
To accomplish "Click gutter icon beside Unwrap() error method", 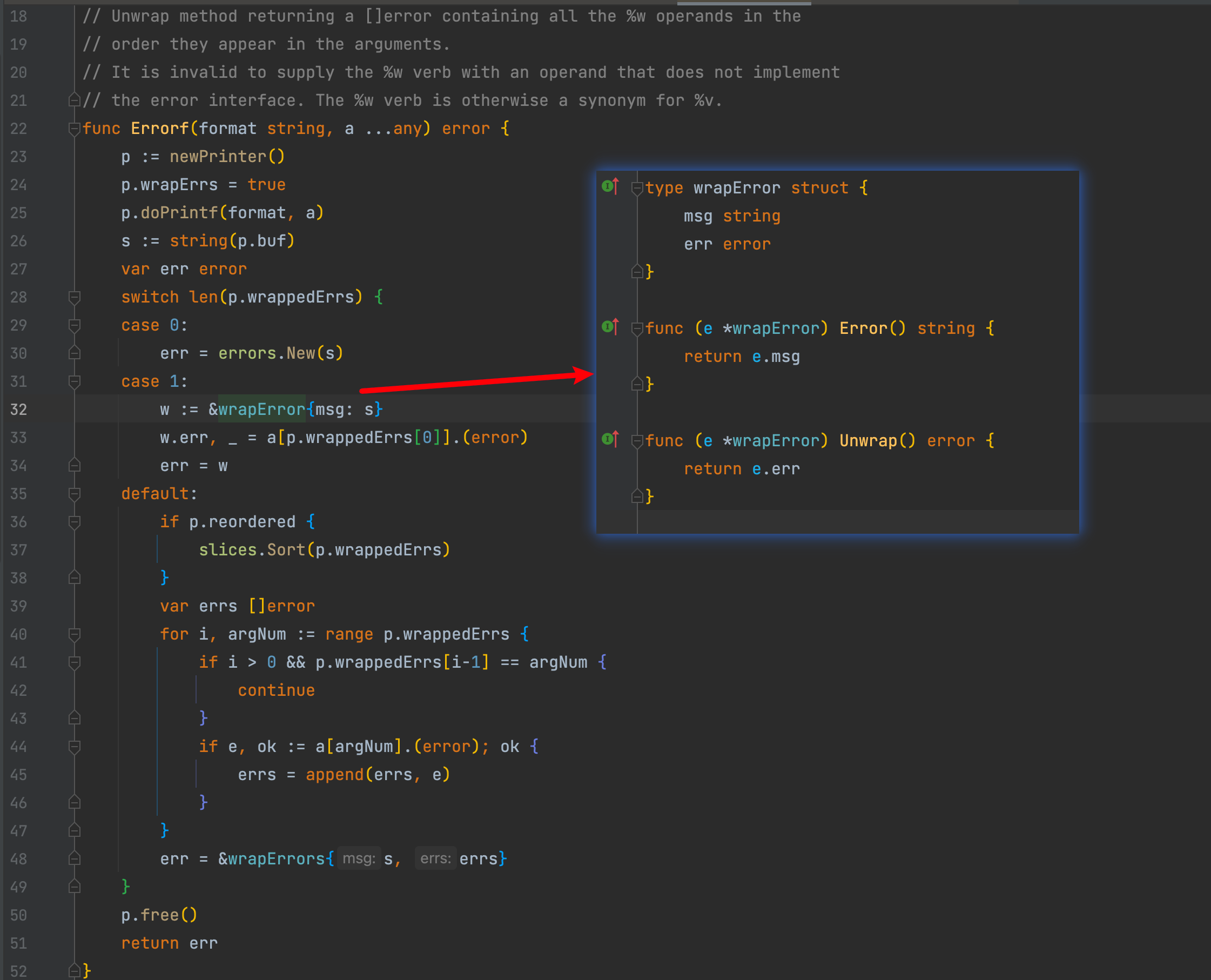I will click(x=610, y=439).
